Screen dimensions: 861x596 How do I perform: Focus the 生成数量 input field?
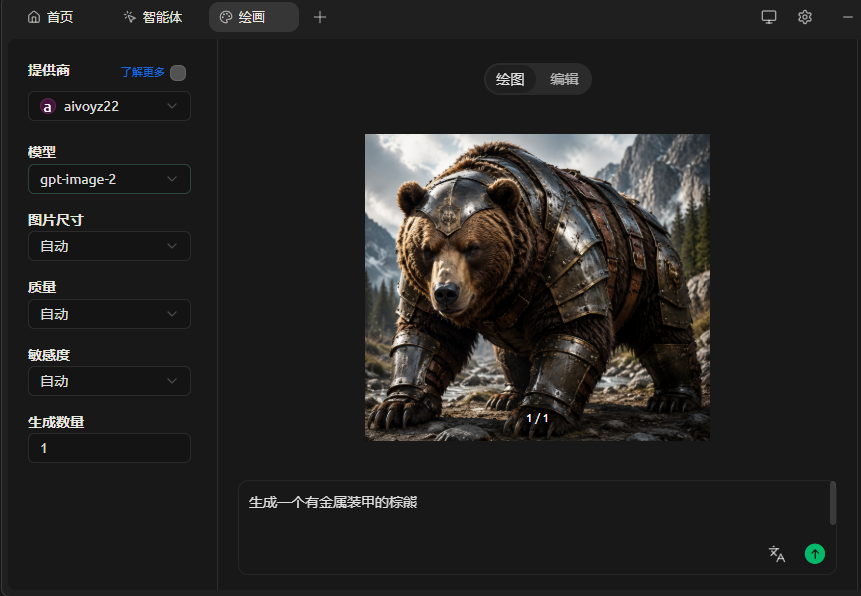click(x=109, y=448)
